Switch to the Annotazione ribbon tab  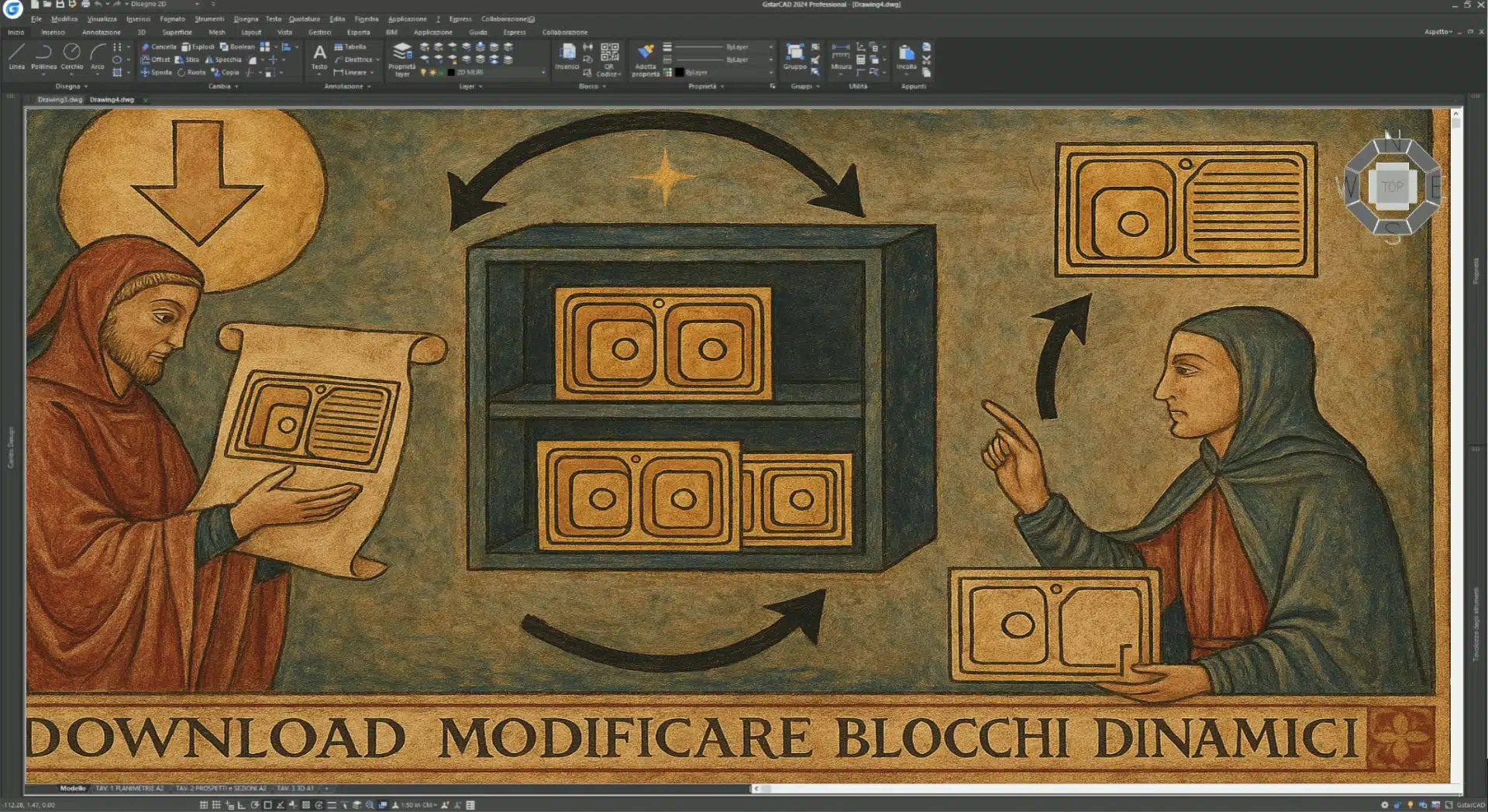[x=102, y=33]
